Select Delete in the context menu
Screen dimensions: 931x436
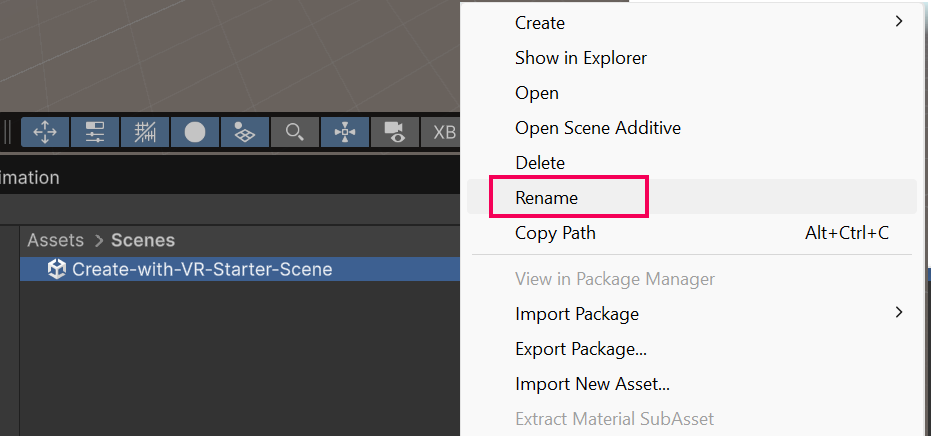(x=540, y=162)
